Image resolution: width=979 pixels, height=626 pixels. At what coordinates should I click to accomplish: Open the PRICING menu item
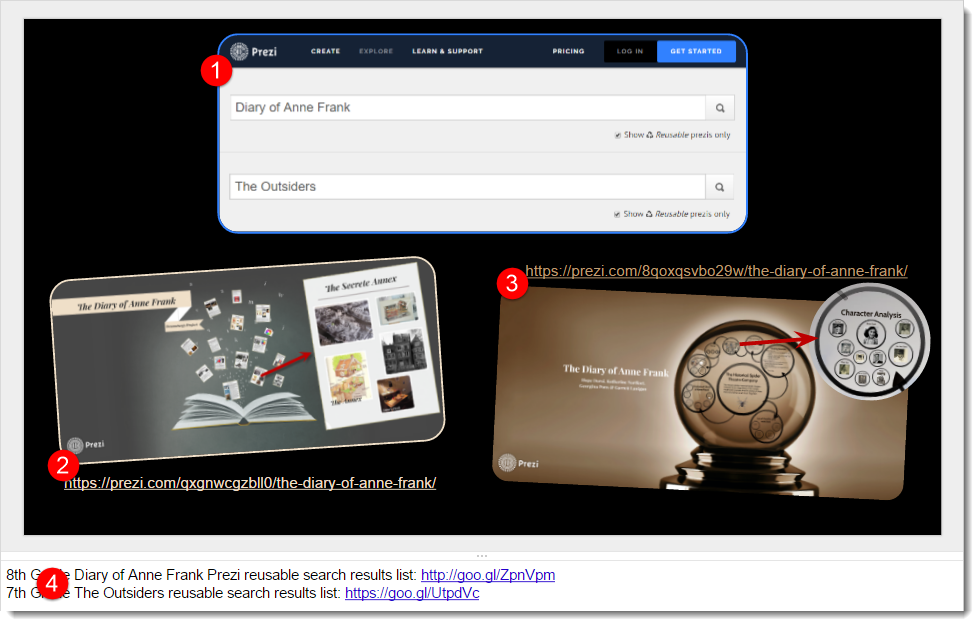pos(568,51)
